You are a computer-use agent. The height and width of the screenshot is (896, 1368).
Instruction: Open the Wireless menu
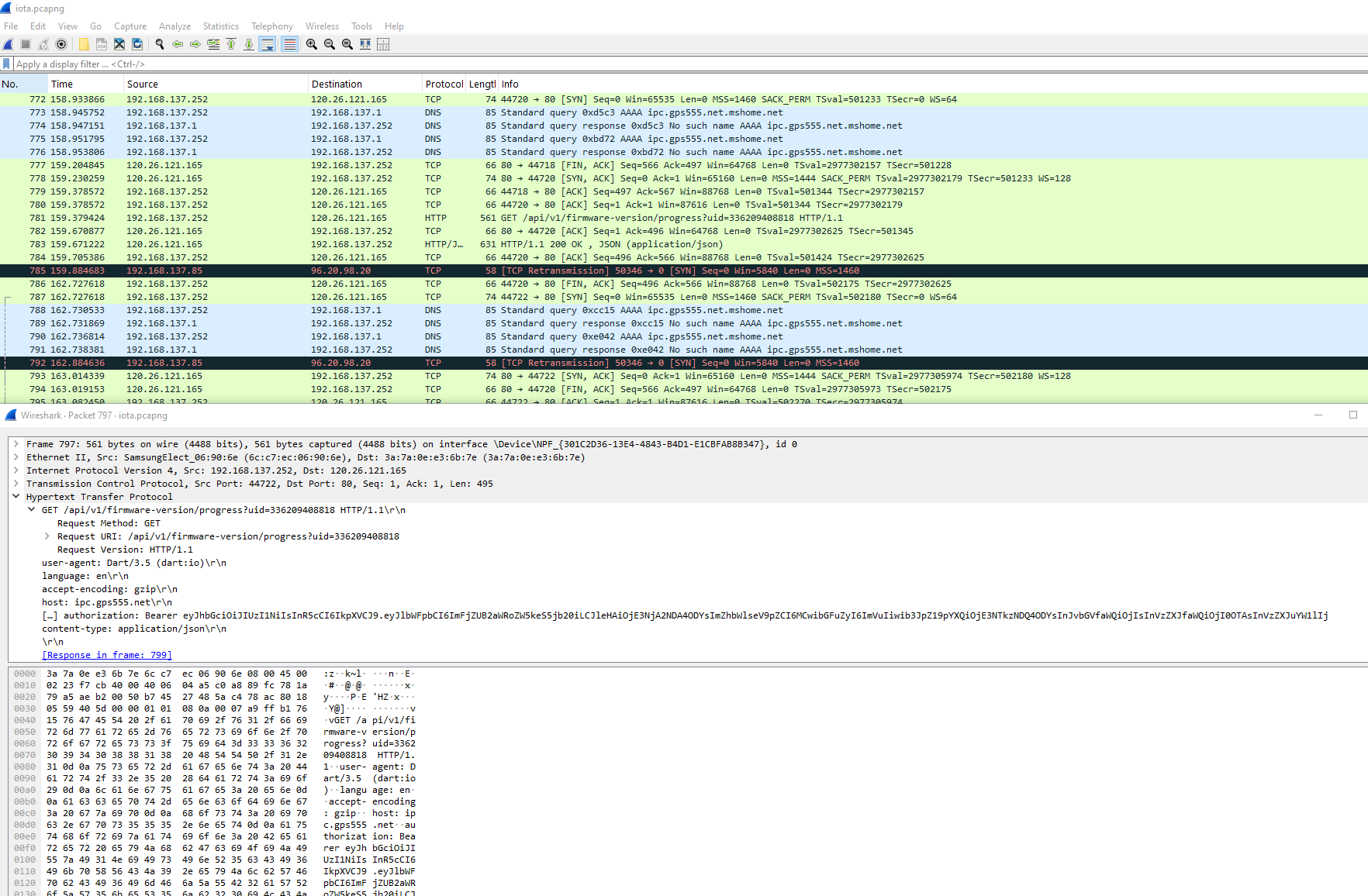point(322,26)
